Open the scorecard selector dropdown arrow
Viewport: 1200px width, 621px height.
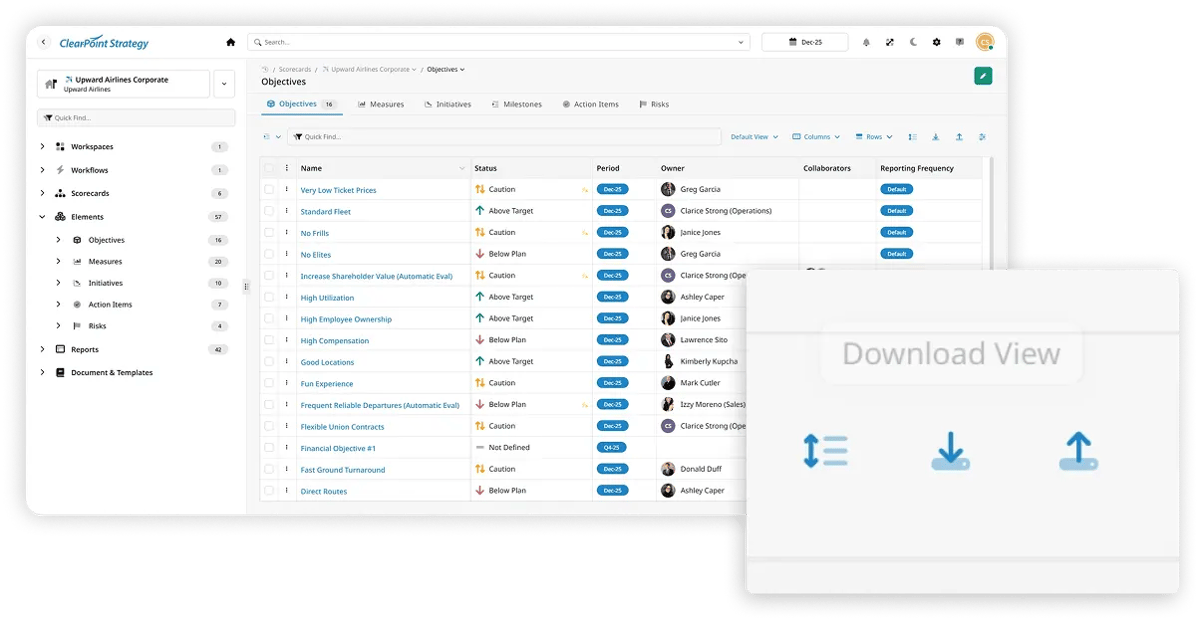(x=224, y=84)
